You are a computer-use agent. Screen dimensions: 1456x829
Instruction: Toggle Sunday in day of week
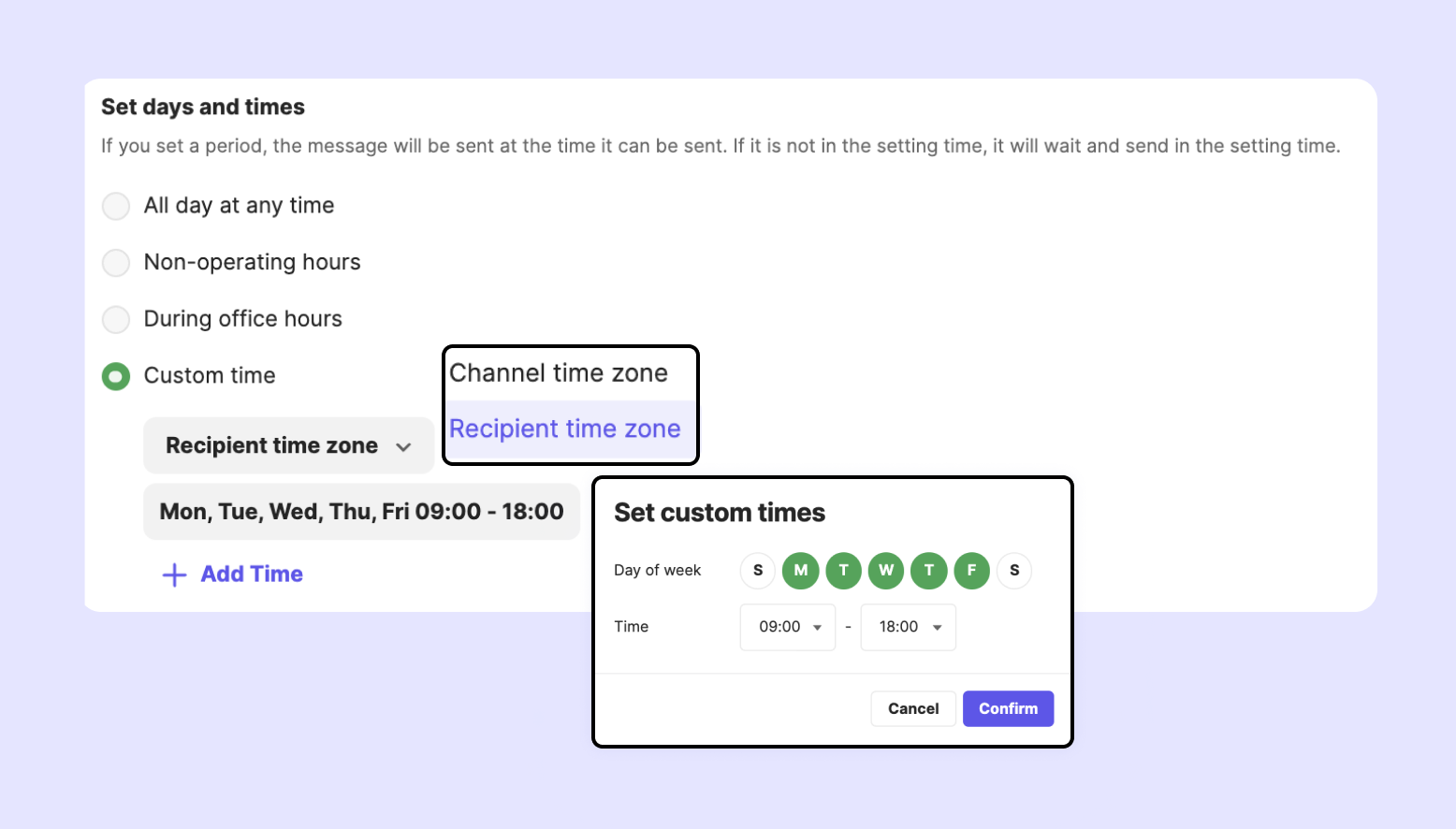(758, 571)
